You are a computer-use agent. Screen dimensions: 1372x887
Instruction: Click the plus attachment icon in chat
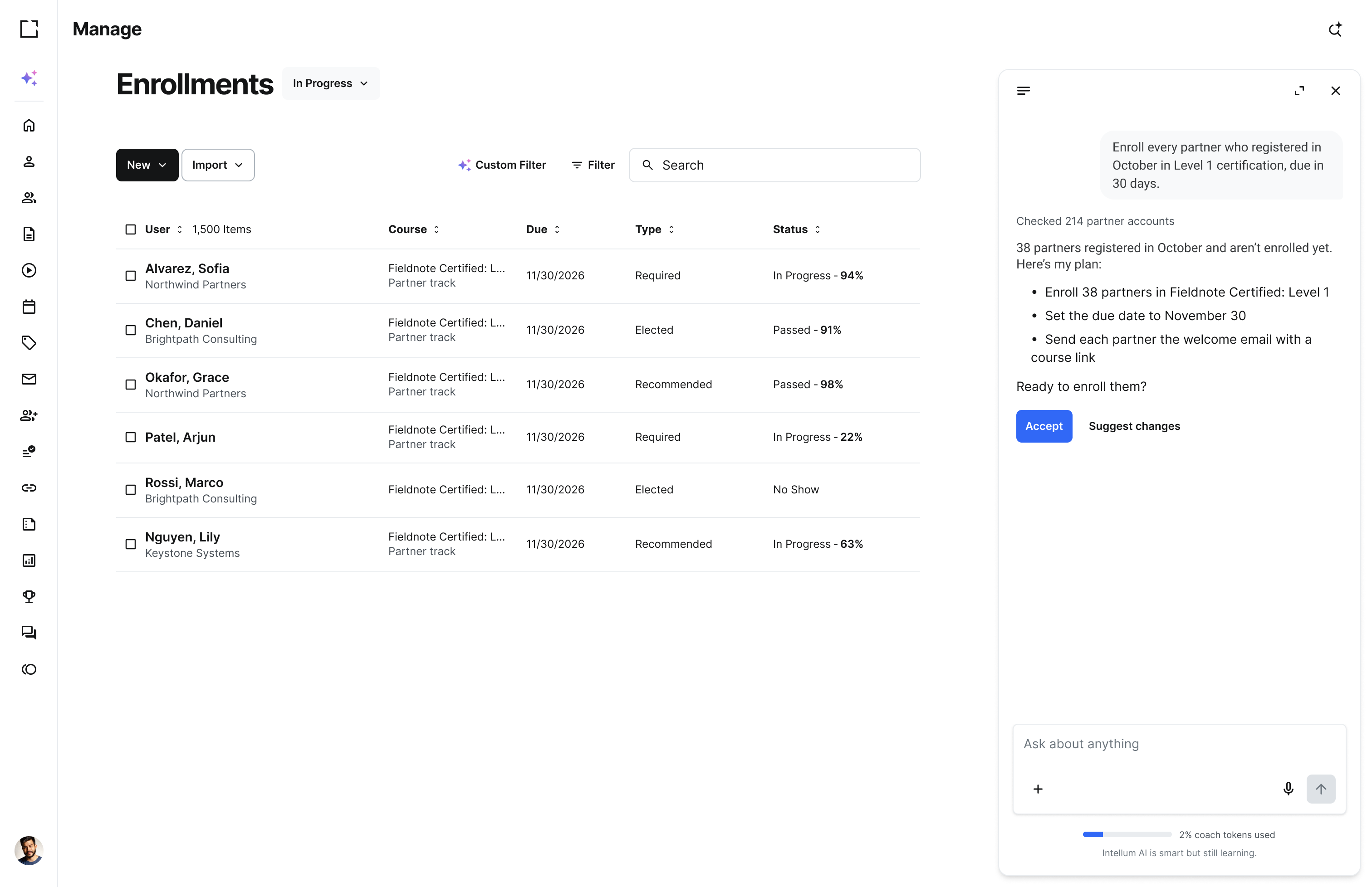pyautogui.click(x=1038, y=789)
